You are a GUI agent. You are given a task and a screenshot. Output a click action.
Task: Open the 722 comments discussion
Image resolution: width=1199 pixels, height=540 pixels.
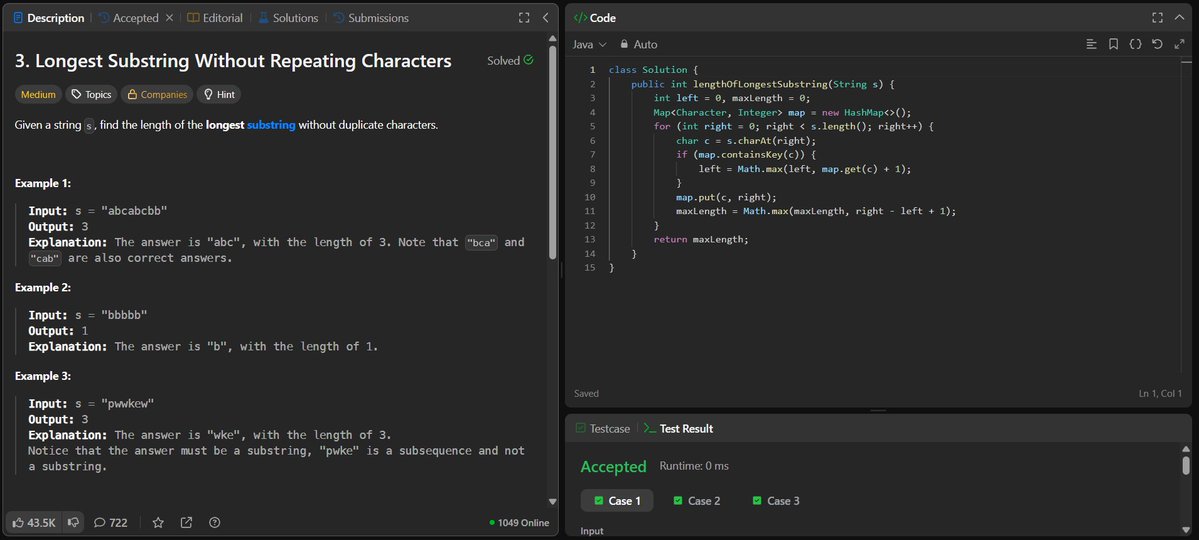pos(110,522)
